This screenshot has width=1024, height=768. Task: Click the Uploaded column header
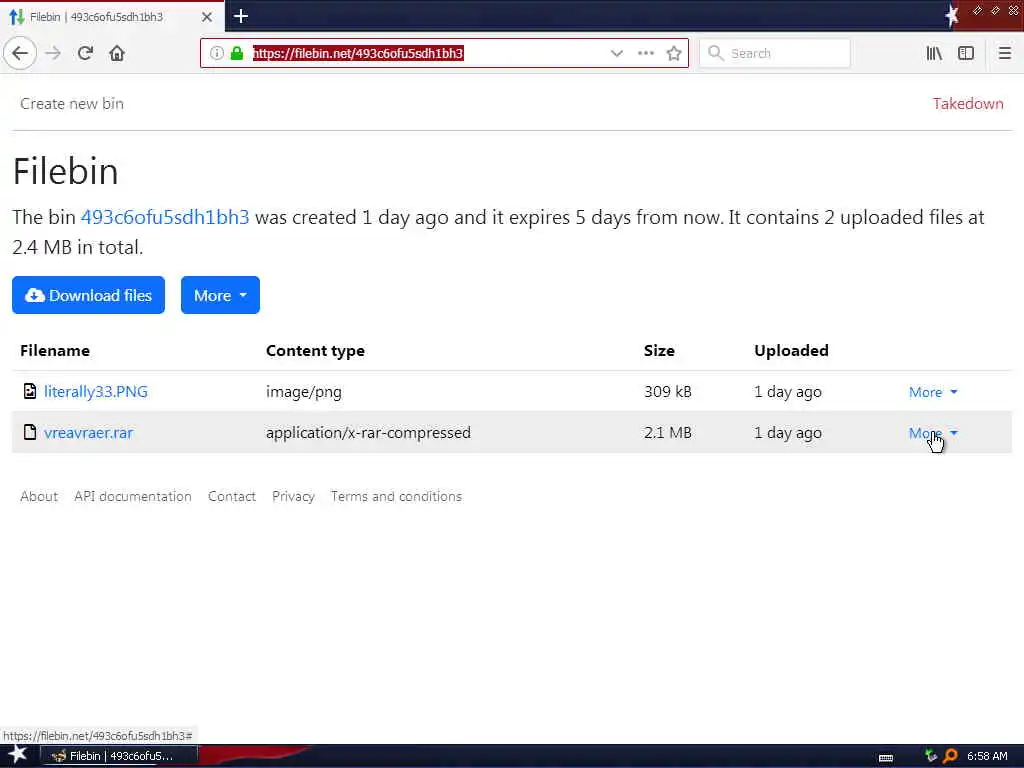pyautogui.click(x=791, y=351)
